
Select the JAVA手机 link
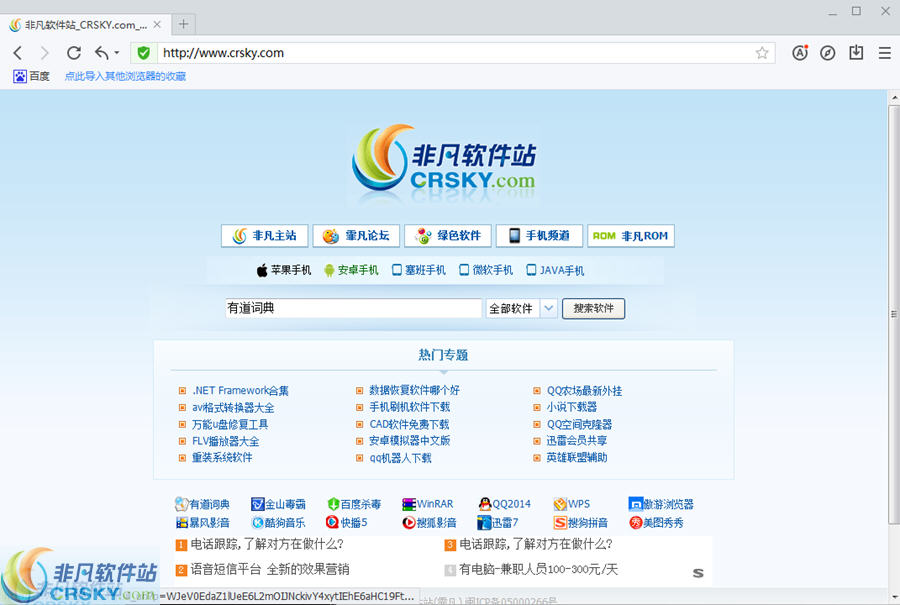(555, 270)
